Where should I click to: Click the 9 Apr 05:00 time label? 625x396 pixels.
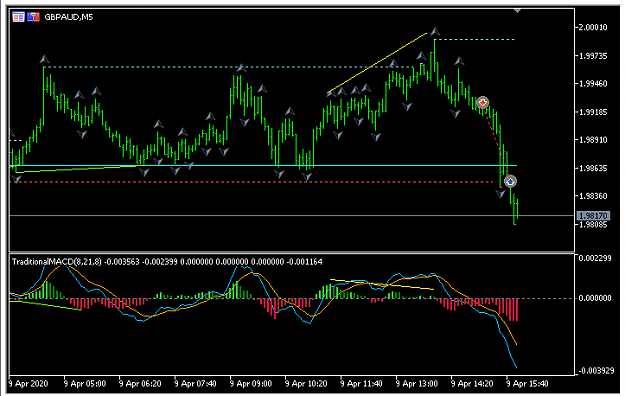click(x=85, y=384)
